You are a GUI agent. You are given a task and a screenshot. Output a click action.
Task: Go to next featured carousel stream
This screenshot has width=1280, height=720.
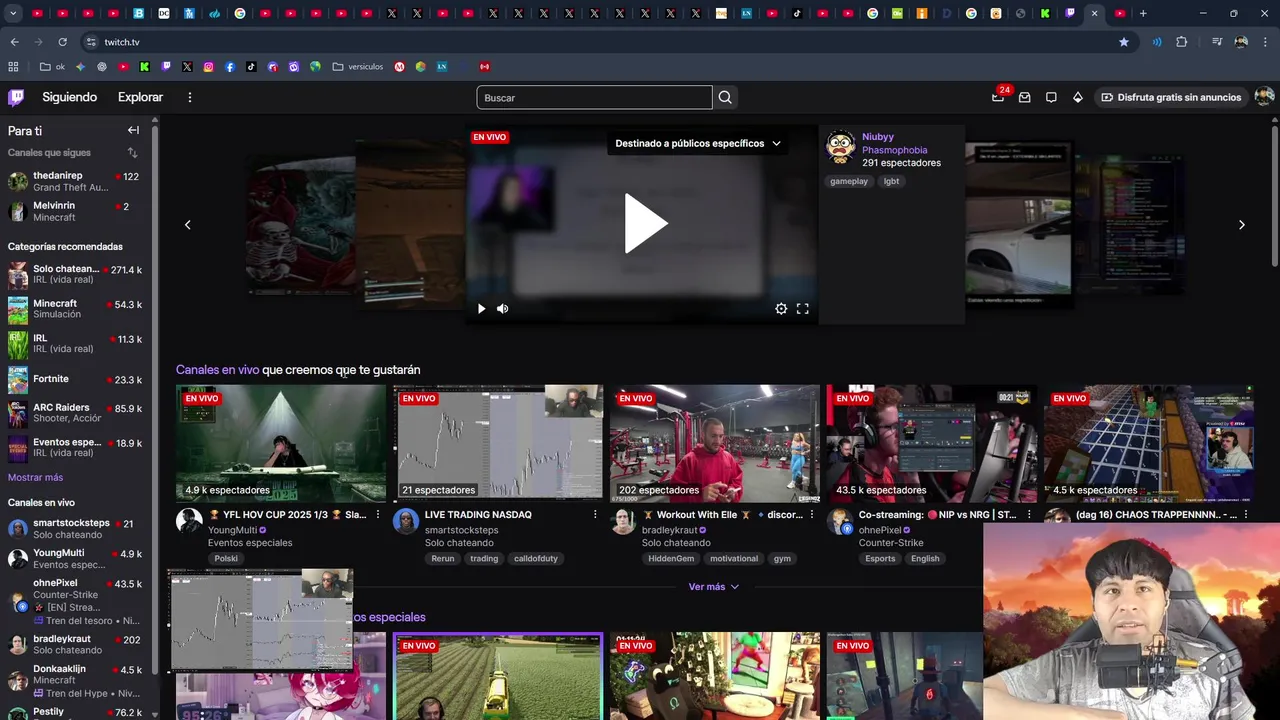click(1242, 225)
